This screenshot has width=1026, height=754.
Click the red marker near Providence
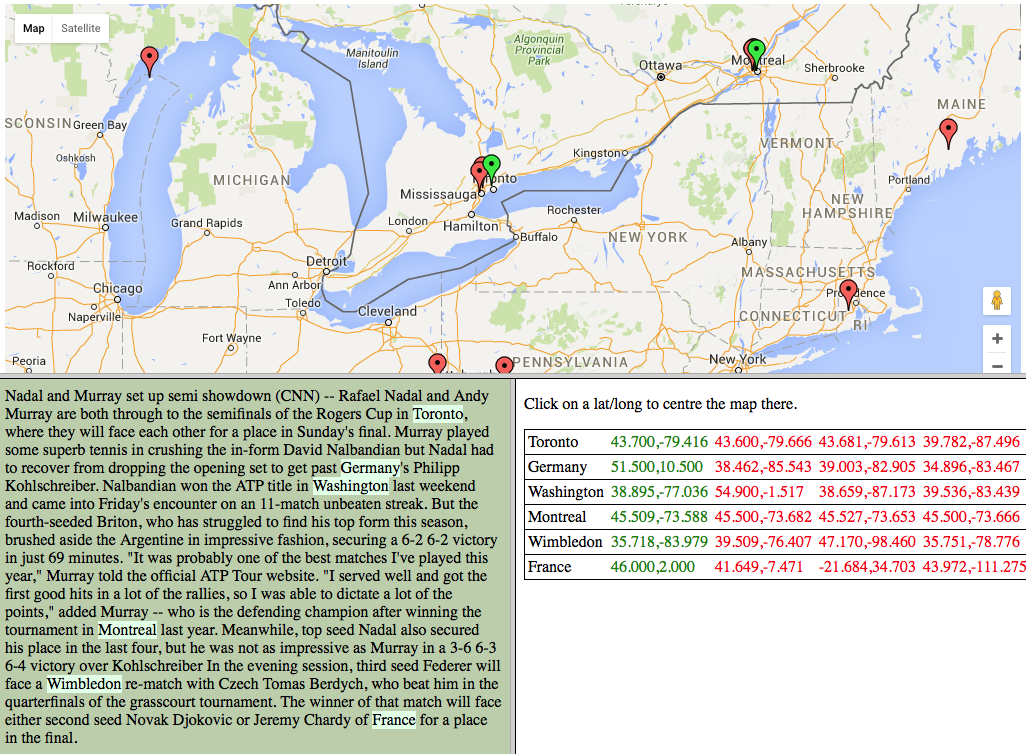848,294
